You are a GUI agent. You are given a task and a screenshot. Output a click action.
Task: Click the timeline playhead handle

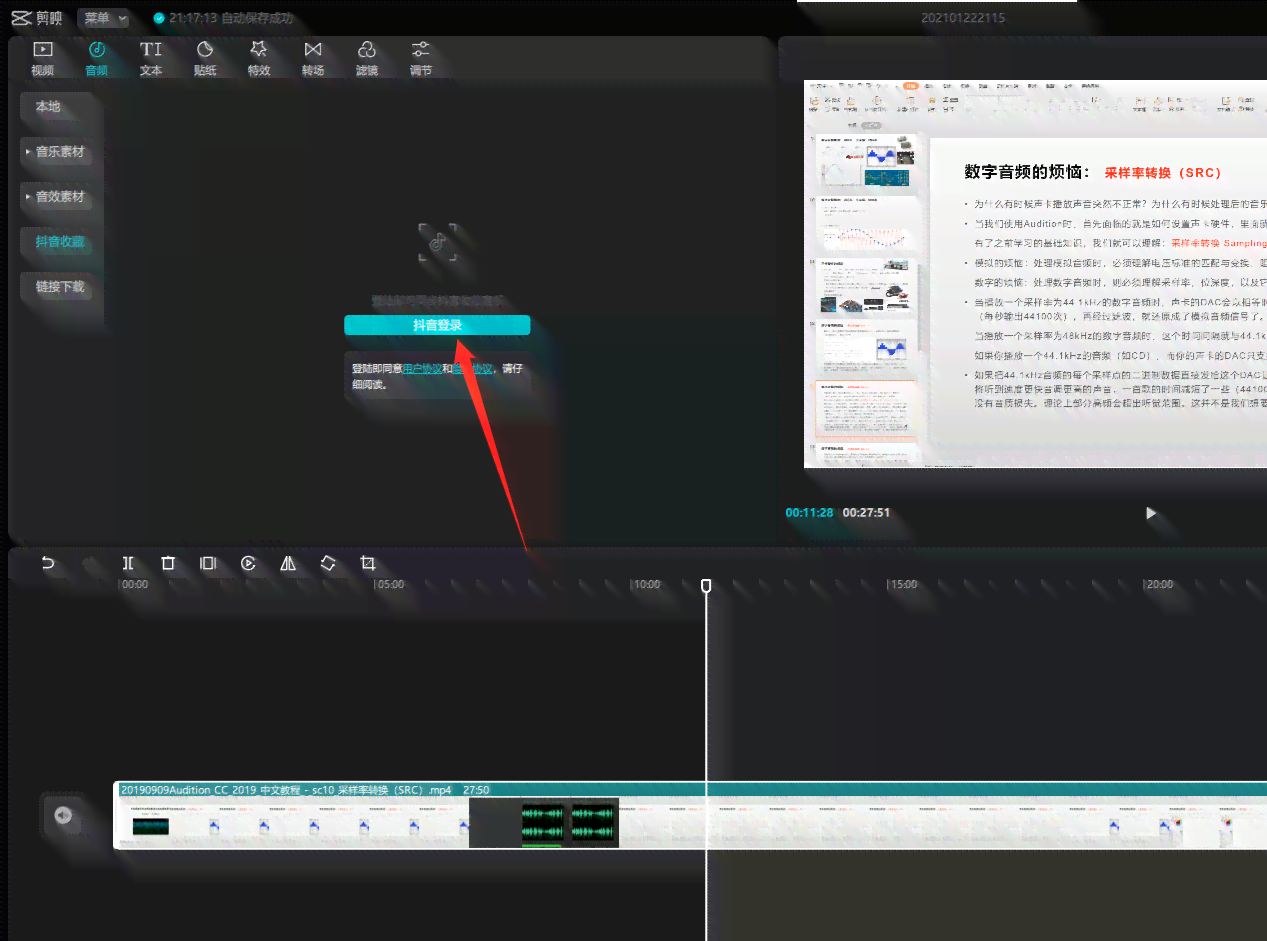pyautogui.click(x=706, y=585)
